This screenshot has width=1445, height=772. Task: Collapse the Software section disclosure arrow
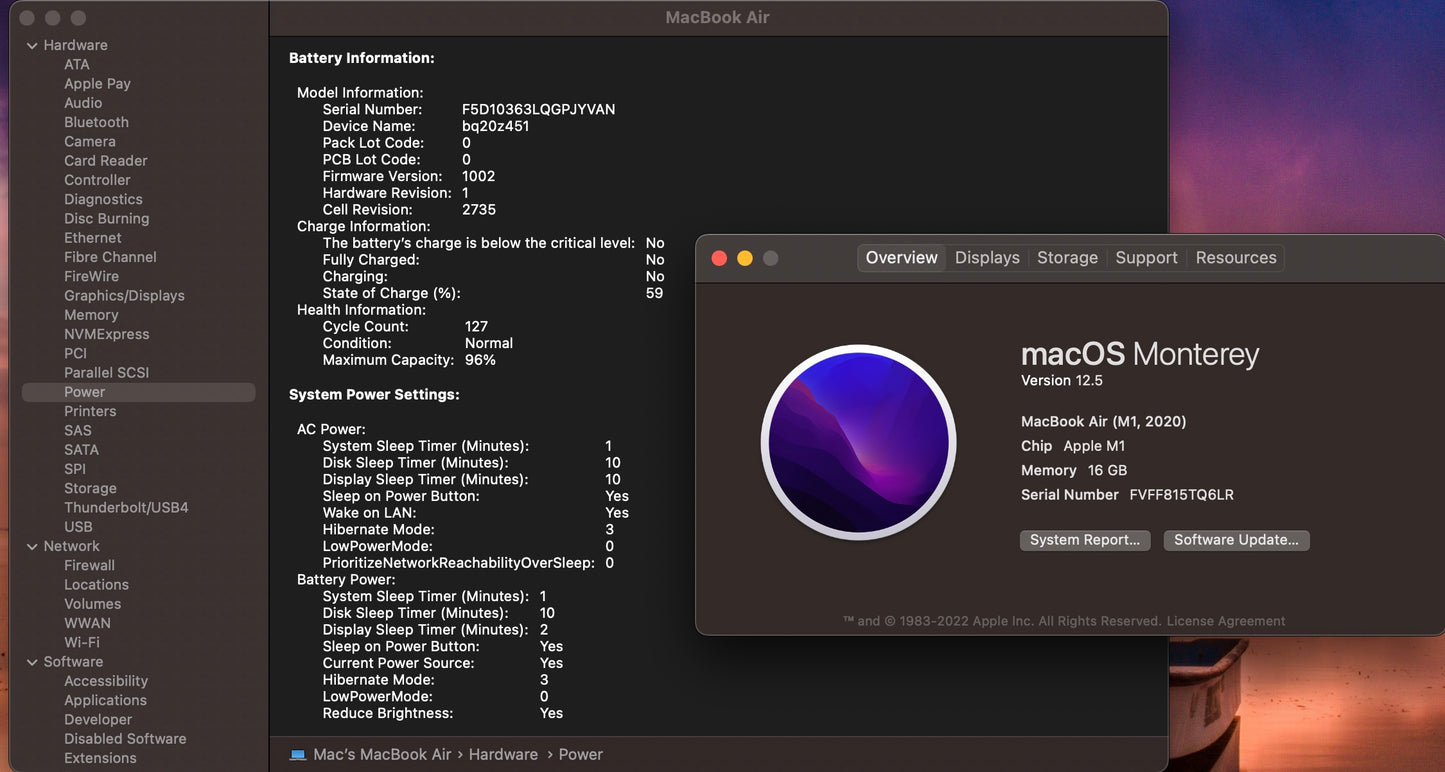point(32,662)
